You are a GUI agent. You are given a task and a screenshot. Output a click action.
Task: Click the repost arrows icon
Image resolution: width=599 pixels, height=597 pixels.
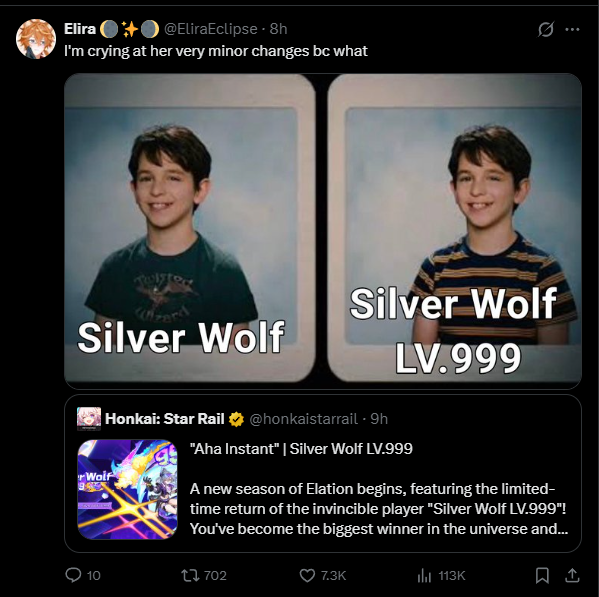(190, 575)
